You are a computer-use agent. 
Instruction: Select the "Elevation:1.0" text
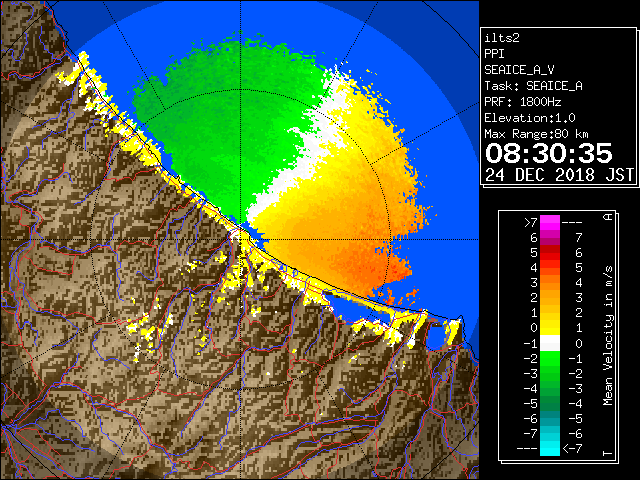click(x=530, y=118)
